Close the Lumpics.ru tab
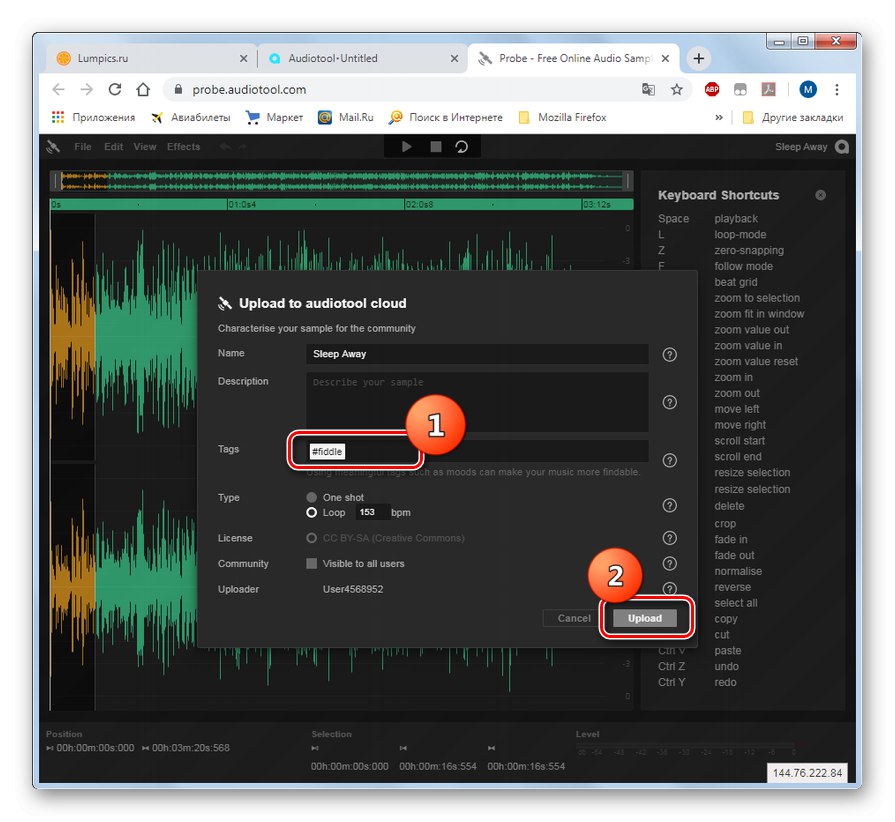This screenshot has height=822, width=895. point(243,58)
